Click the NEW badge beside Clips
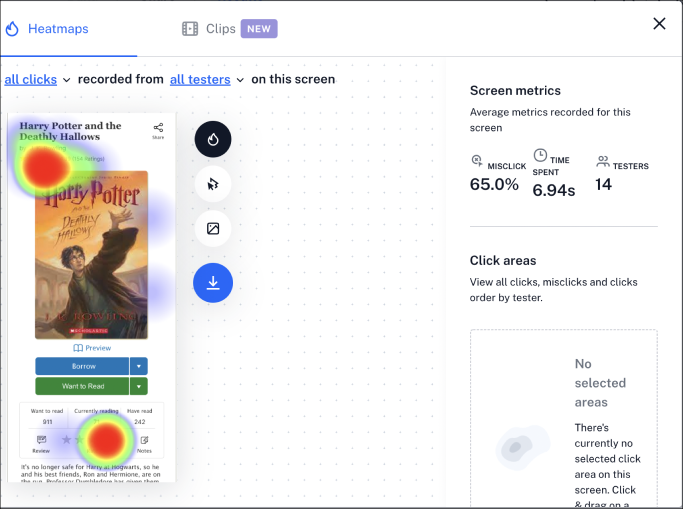 pyautogui.click(x=259, y=29)
